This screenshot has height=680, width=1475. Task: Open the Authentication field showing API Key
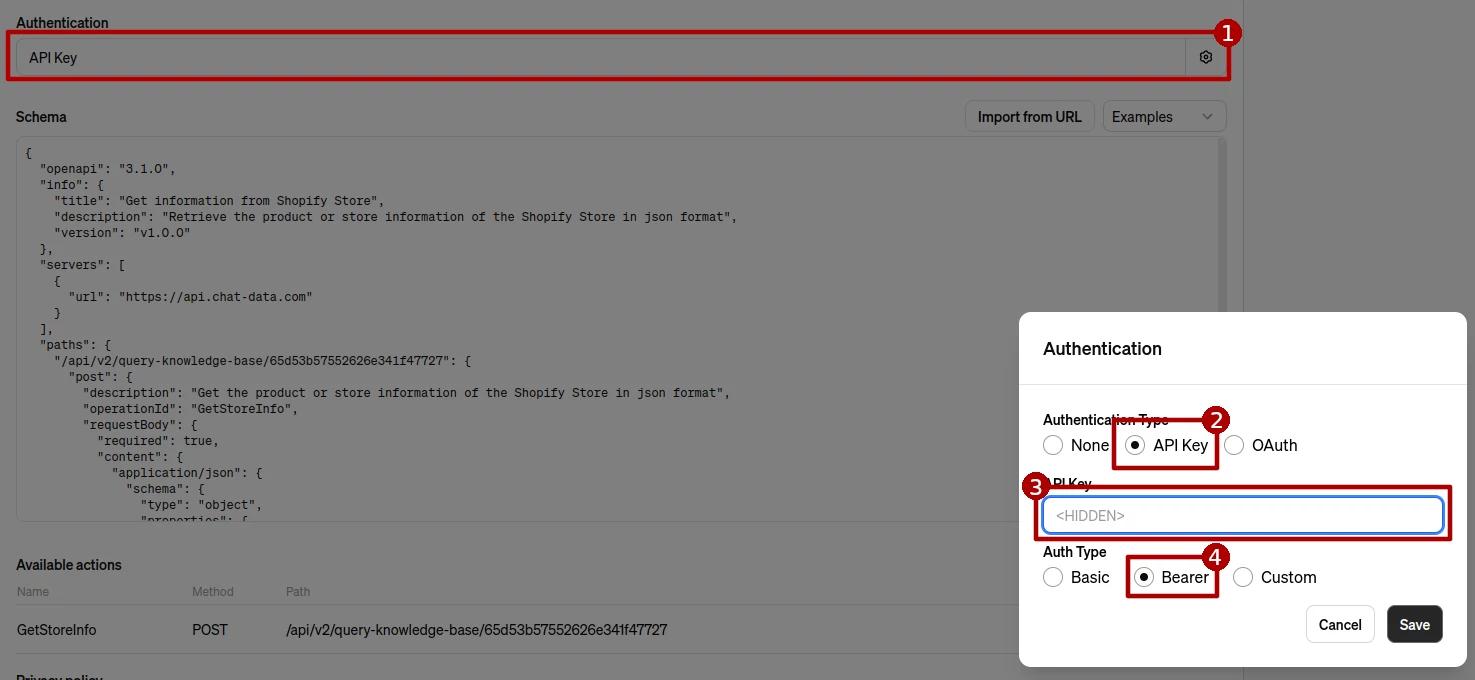600,58
